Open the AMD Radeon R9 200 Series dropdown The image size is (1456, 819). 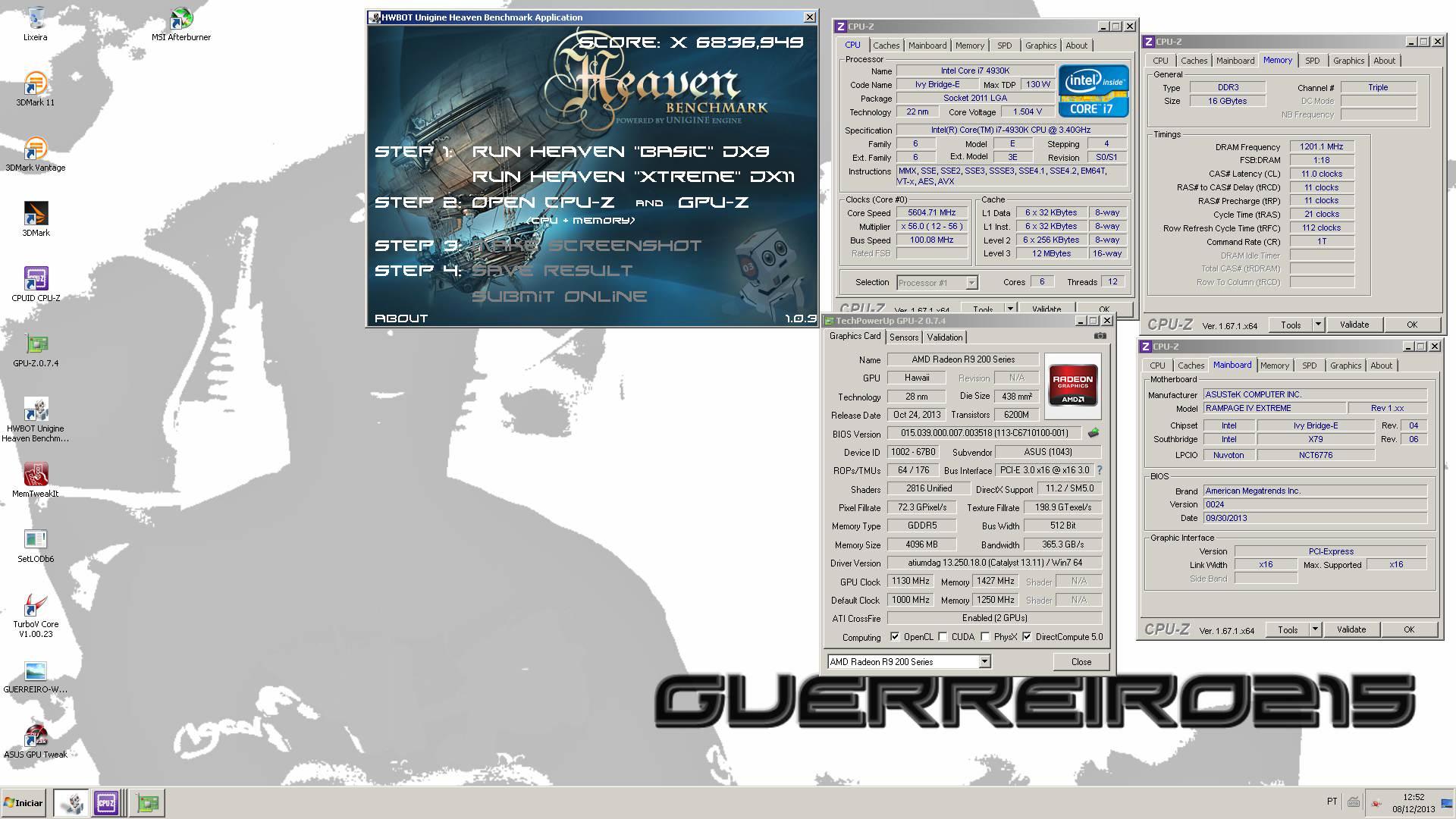(x=984, y=662)
